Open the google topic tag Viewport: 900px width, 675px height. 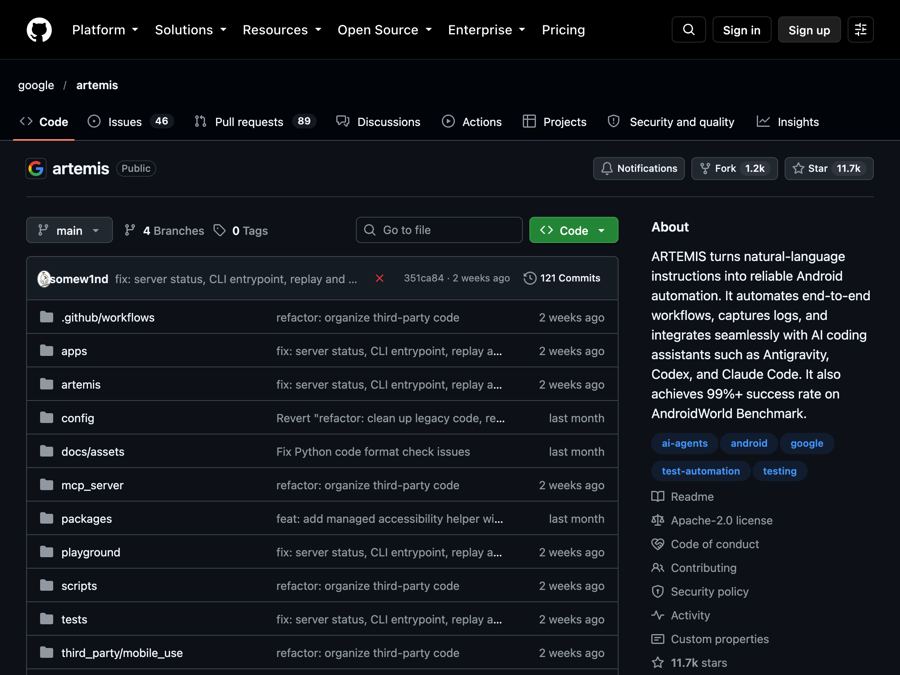coord(806,443)
